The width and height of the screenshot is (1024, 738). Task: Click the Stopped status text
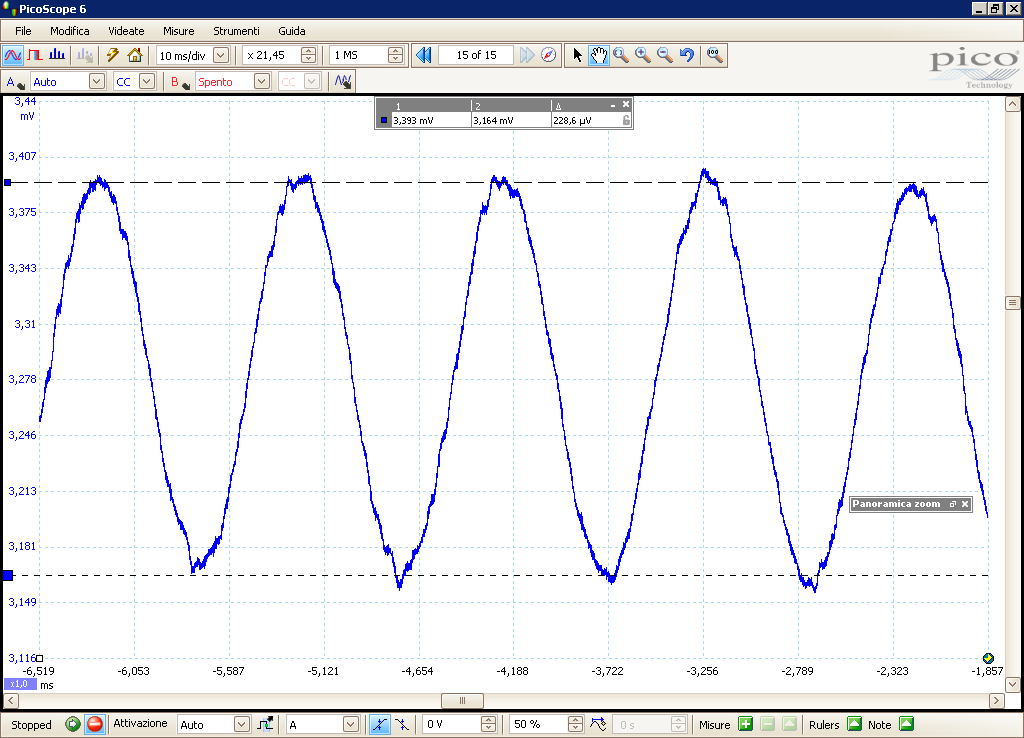(31, 725)
